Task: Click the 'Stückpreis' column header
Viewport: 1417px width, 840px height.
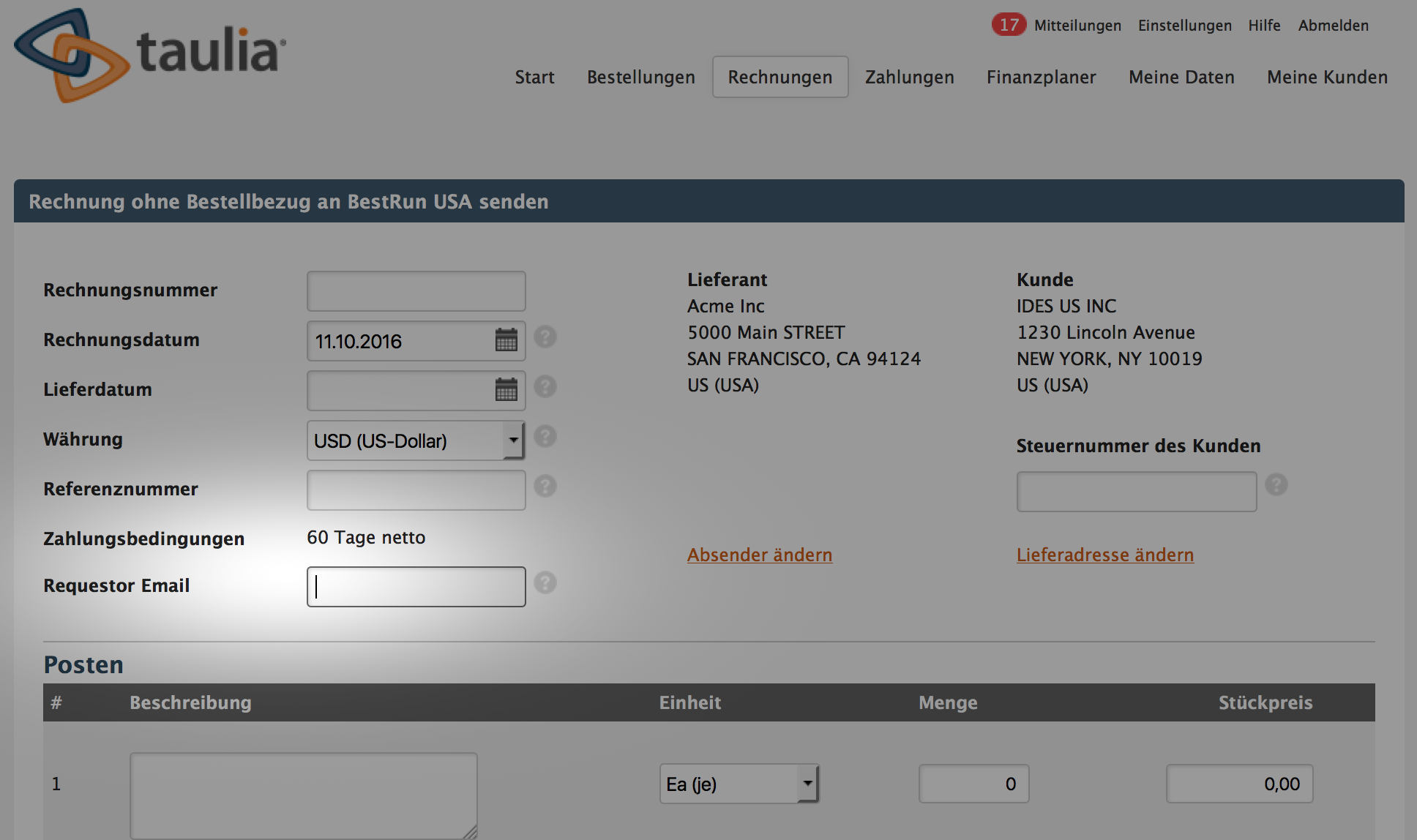Action: (x=1265, y=702)
